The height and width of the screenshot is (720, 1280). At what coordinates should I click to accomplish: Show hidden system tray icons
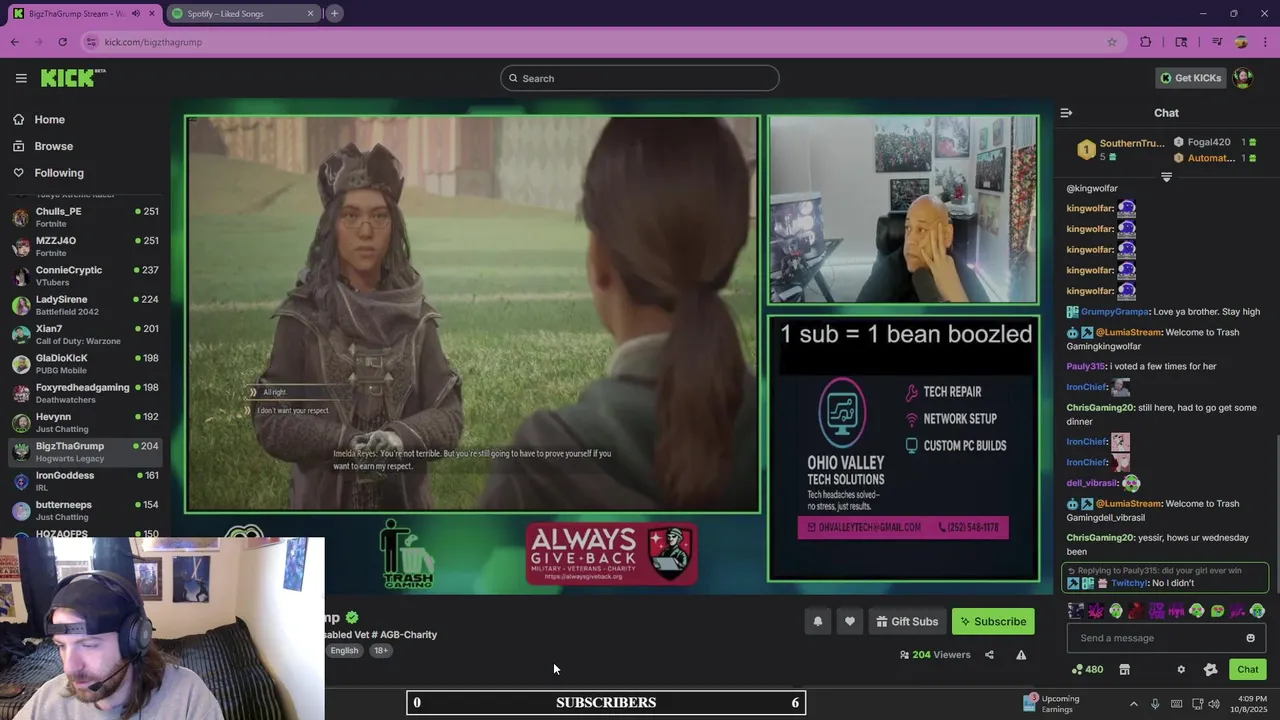pos(1133,704)
